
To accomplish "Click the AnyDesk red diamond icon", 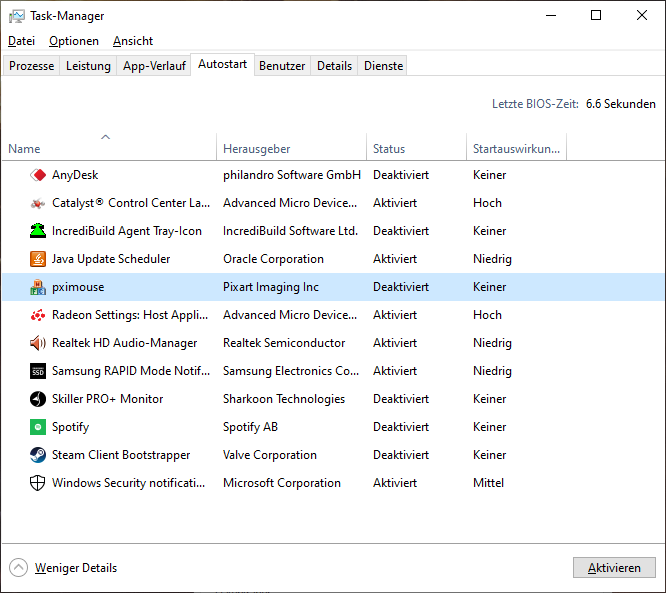I will click(38, 175).
